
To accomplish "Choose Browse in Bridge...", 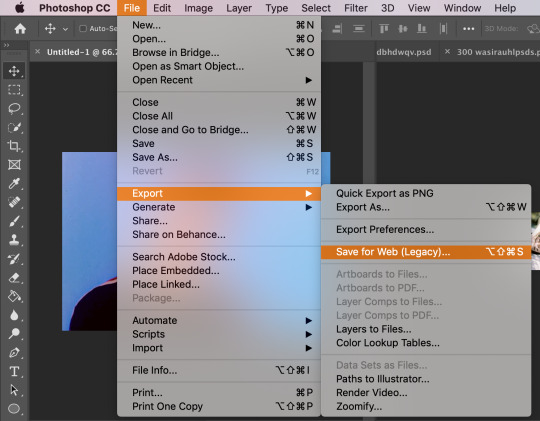I will pos(219,52).
